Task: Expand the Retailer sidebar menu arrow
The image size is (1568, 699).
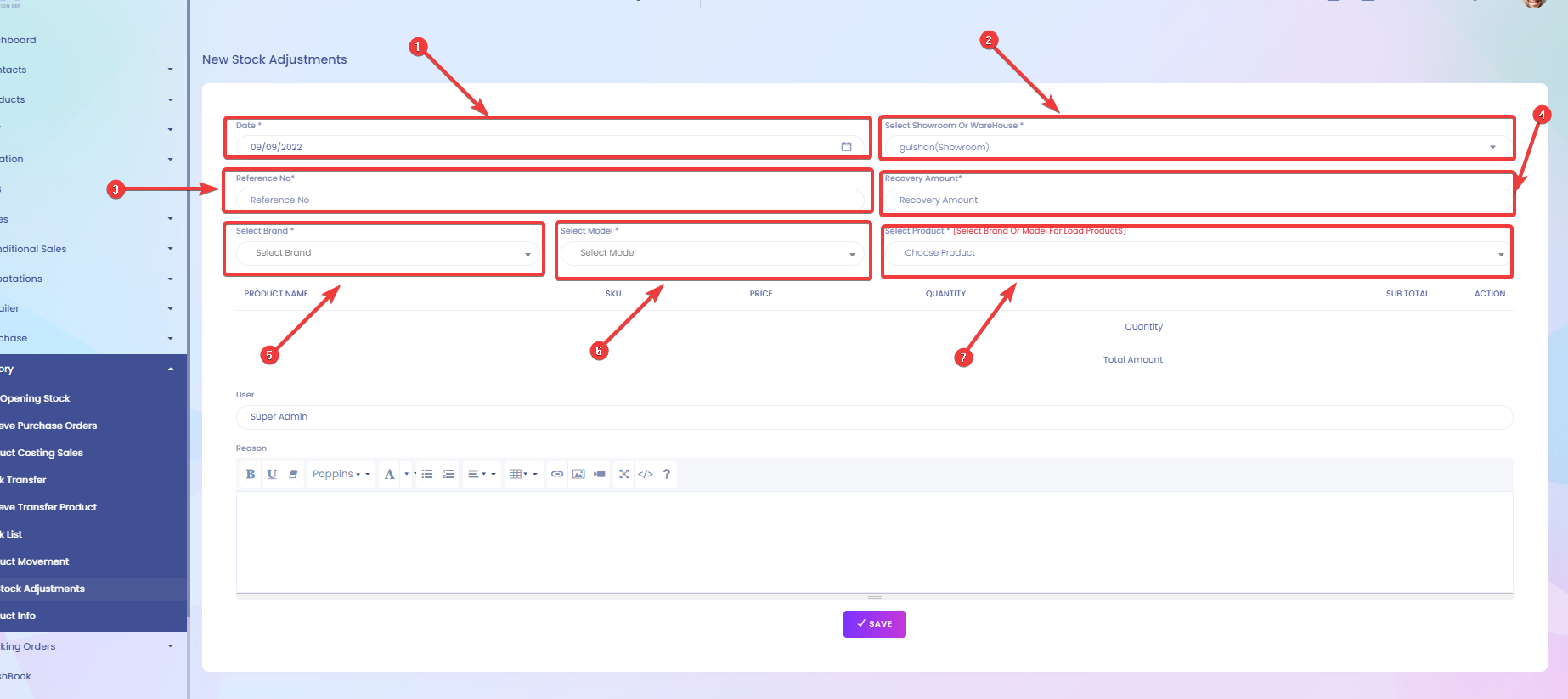Action: click(171, 308)
